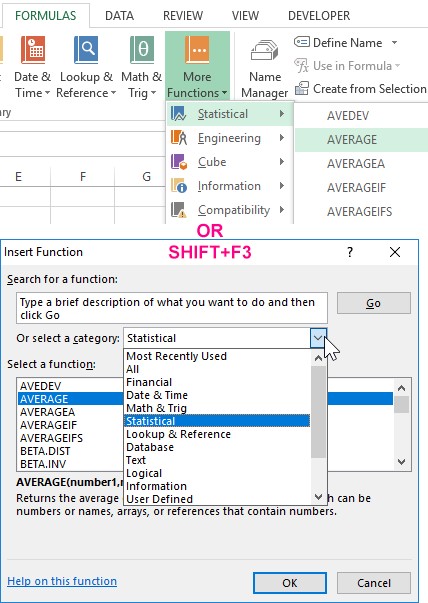Click the Create from Selection icon

(302, 88)
